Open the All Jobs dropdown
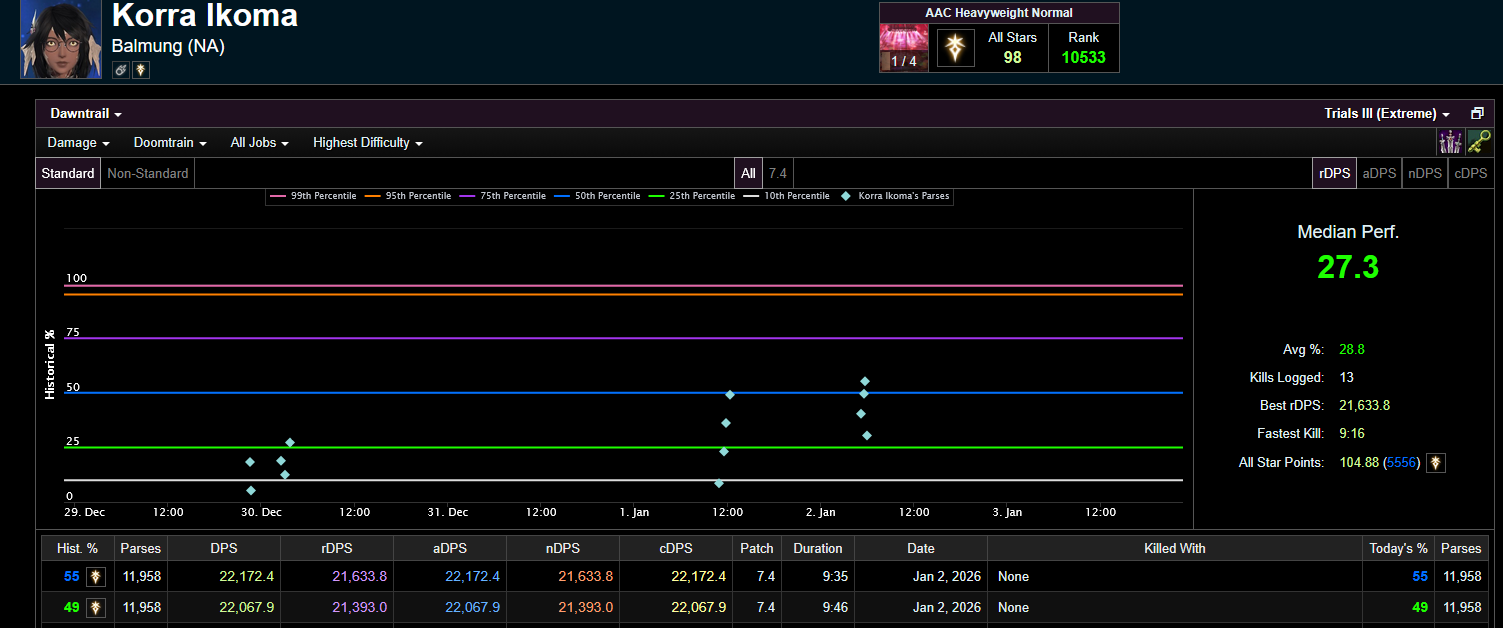This screenshot has width=1503, height=628. (x=259, y=143)
